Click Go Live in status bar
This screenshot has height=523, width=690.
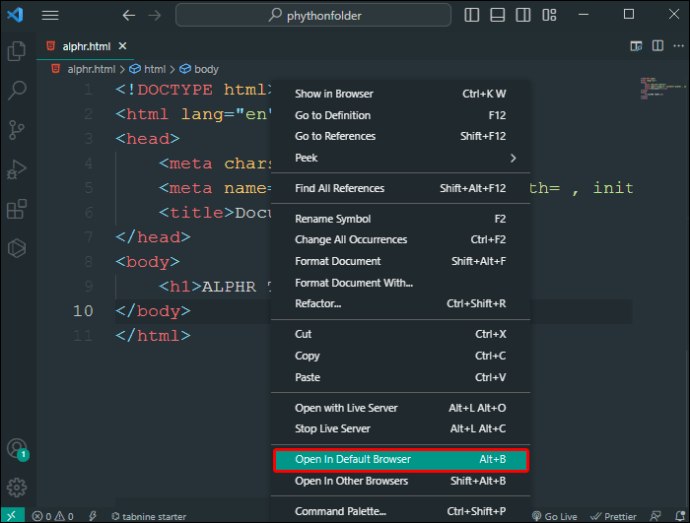click(x=554, y=516)
